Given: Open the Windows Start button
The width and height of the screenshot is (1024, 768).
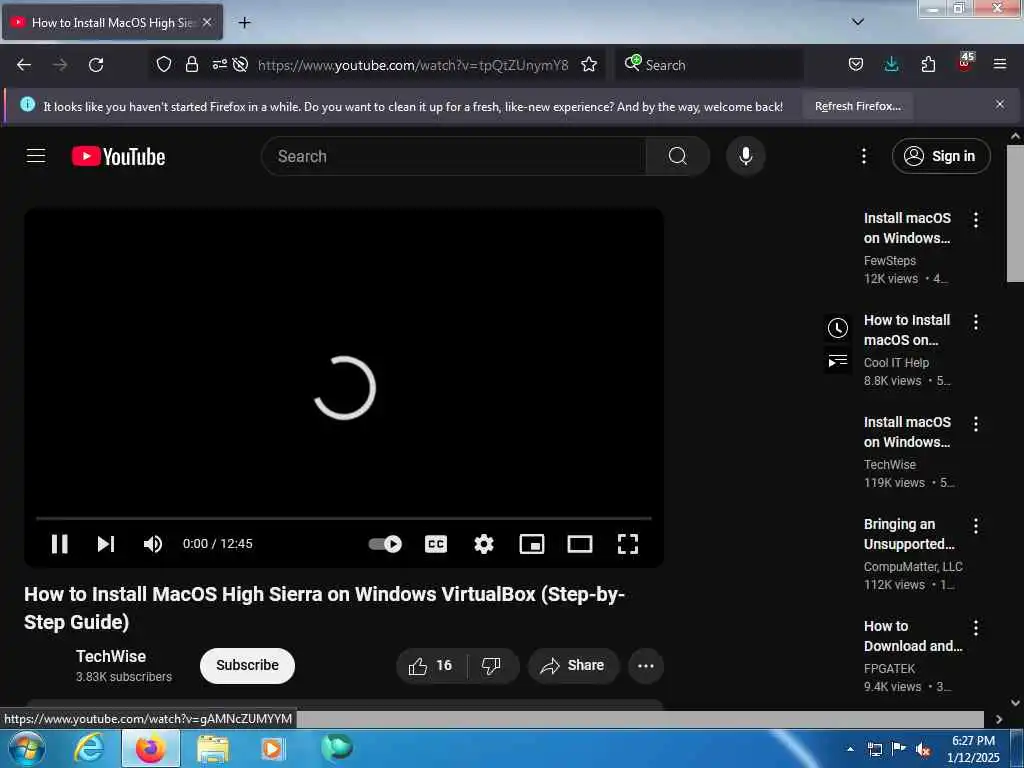Looking at the screenshot, I should (27, 748).
